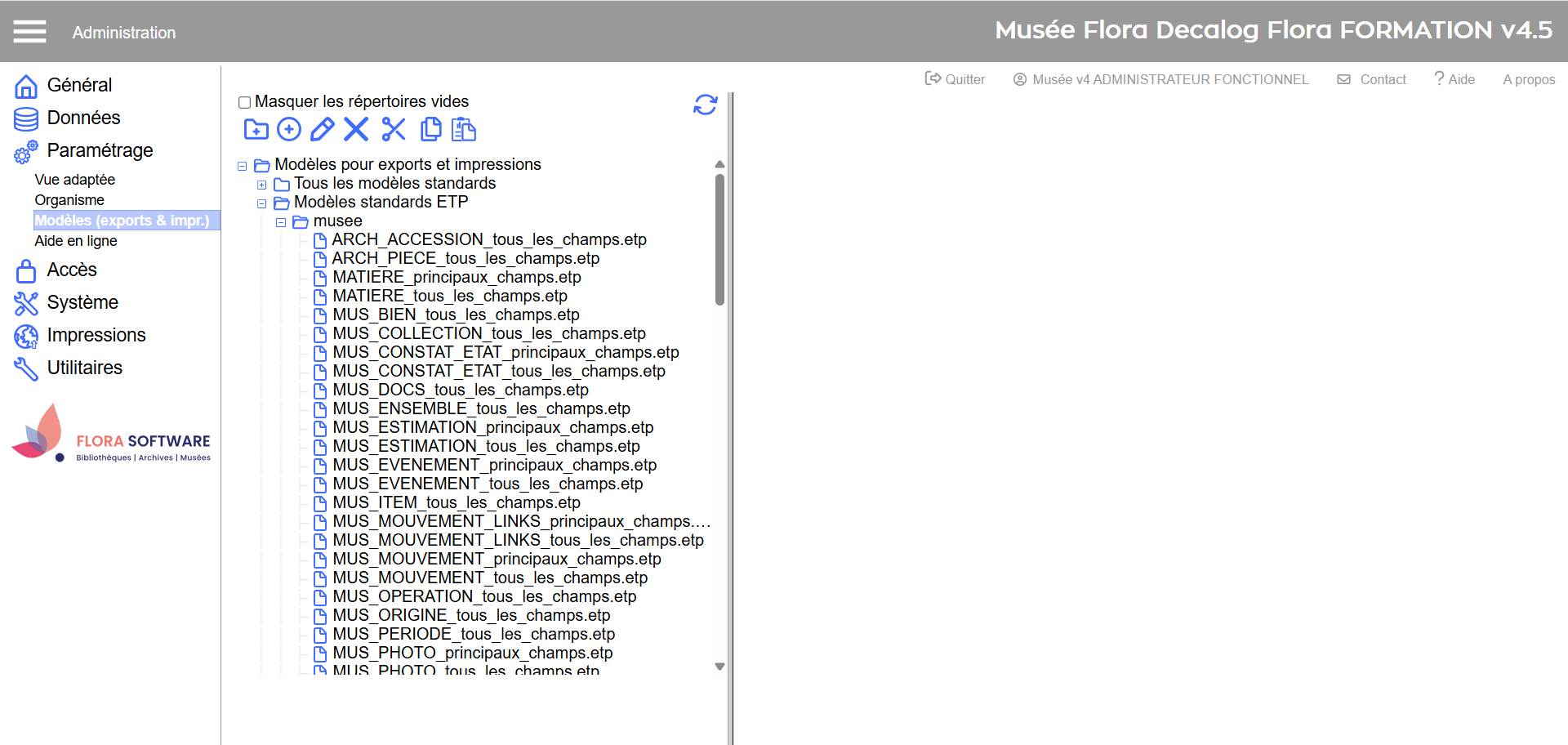Open the Données menu section
Image resolution: width=1568 pixels, height=745 pixels.
pyautogui.click(x=83, y=118)
